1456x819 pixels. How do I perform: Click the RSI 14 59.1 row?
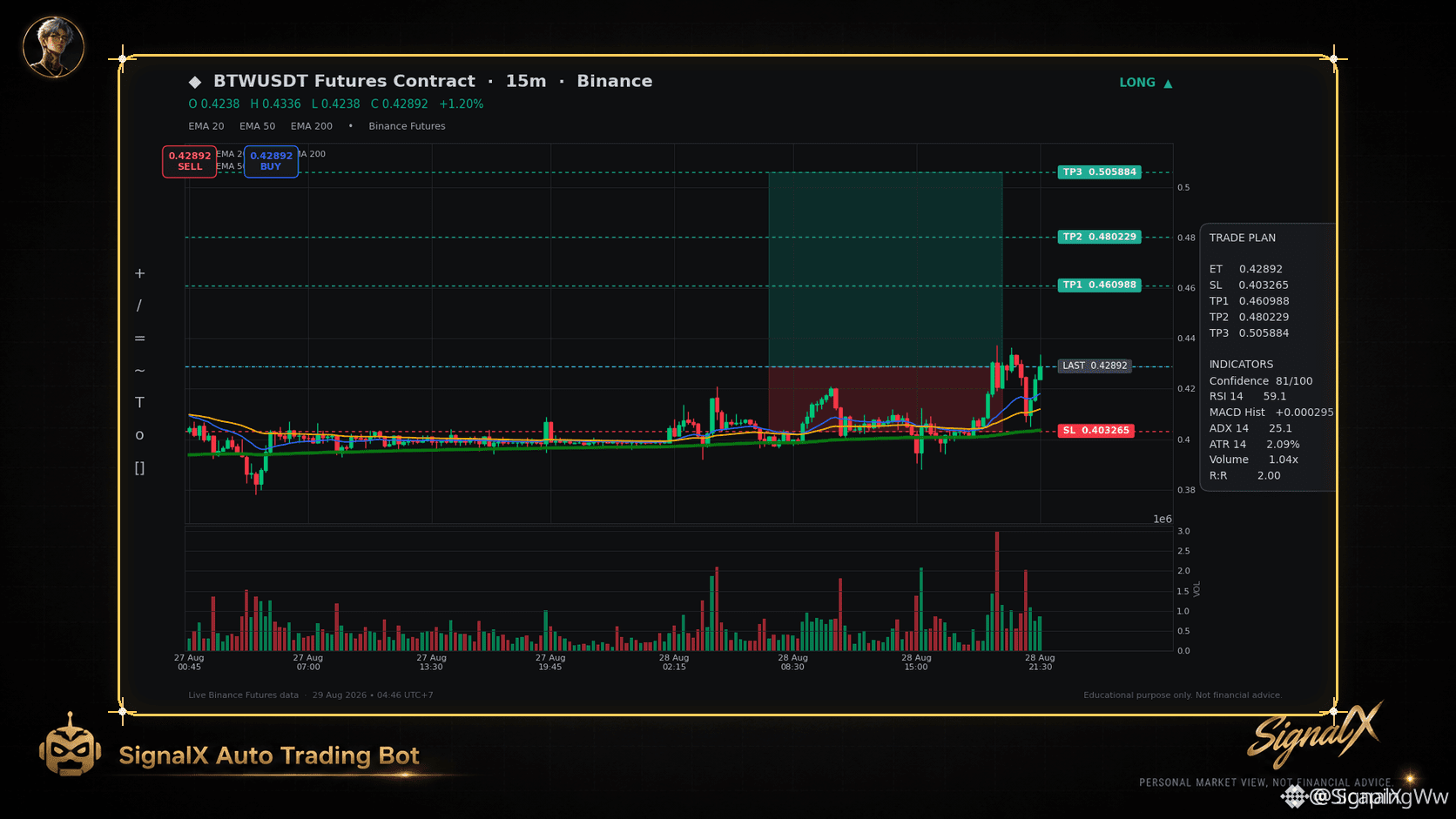(x=1248, y=396)
